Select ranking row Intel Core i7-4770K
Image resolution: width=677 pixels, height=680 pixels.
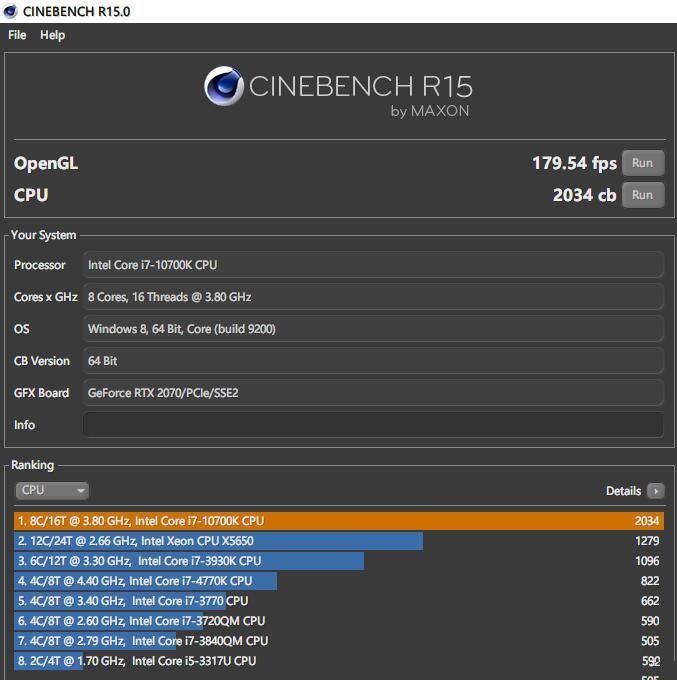[x=339, y=581]
